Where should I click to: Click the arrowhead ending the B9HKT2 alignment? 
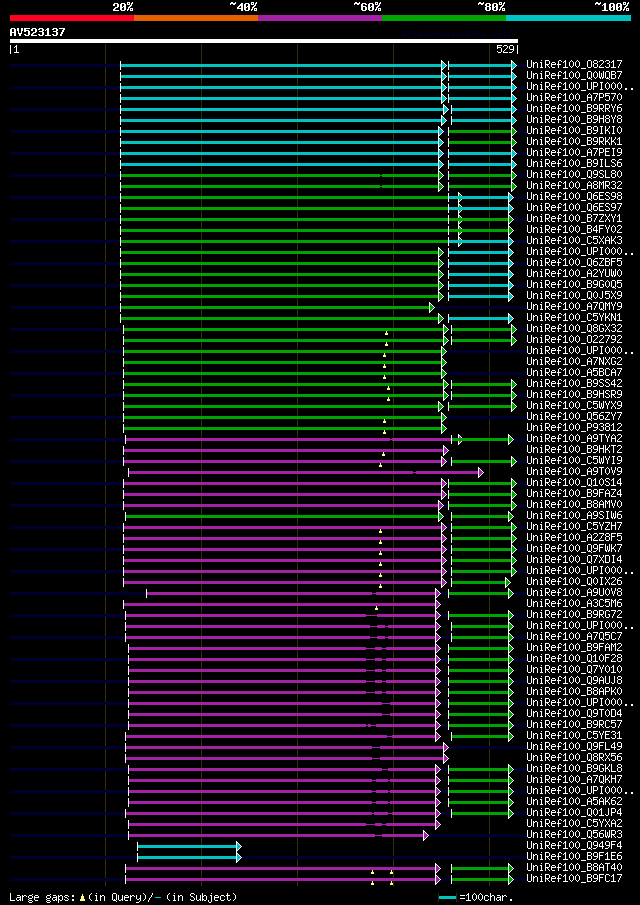click(446, 450)
